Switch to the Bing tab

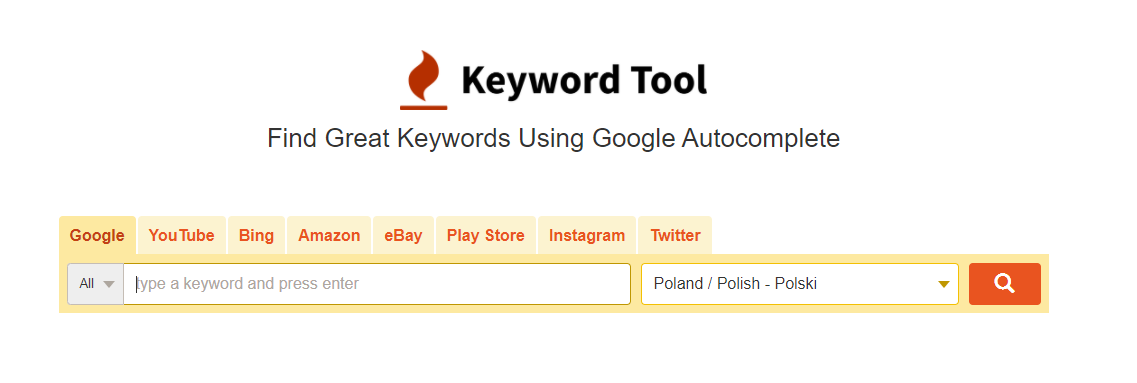click(x=256, y=235)
